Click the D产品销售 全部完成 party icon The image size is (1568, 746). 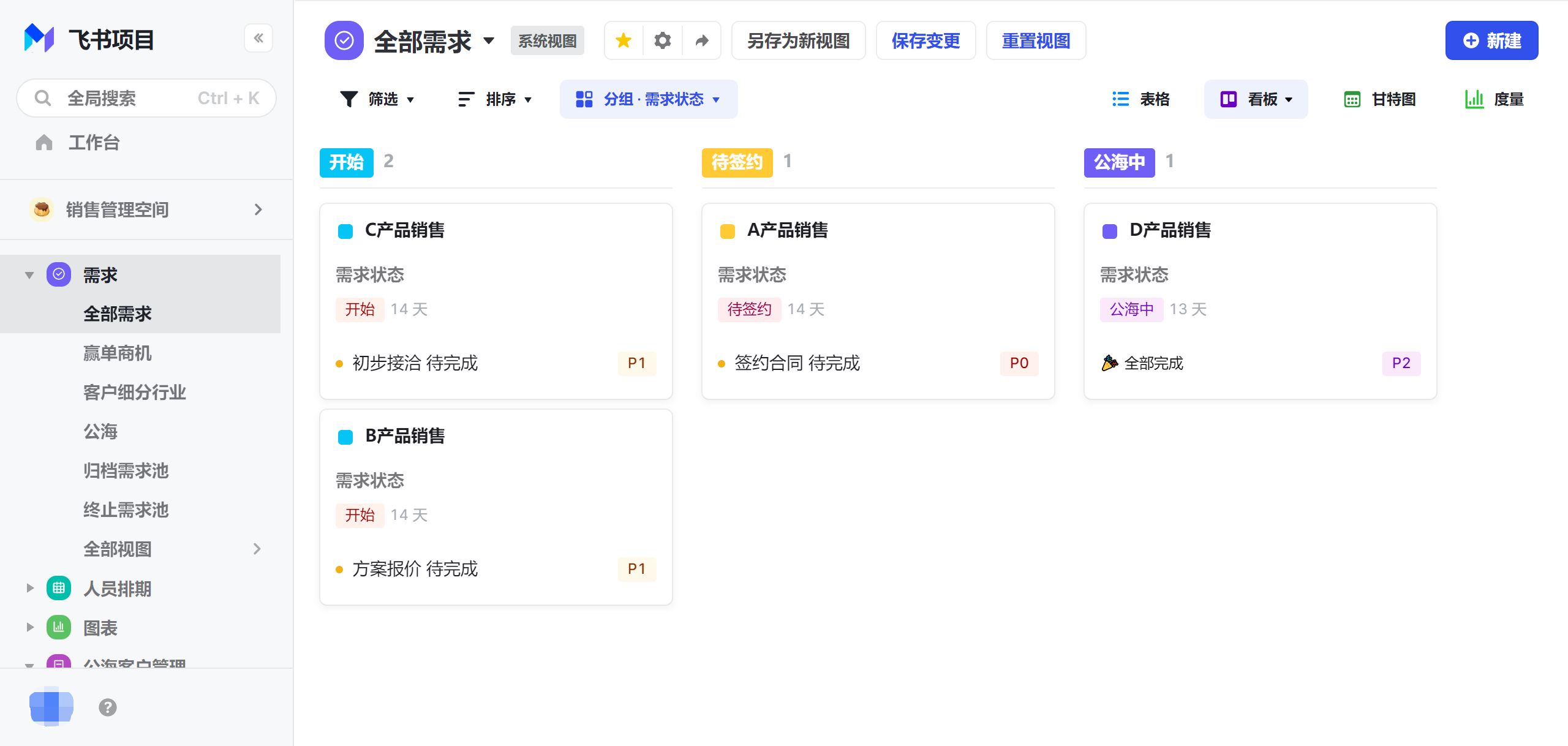[x=1109, y=363]
